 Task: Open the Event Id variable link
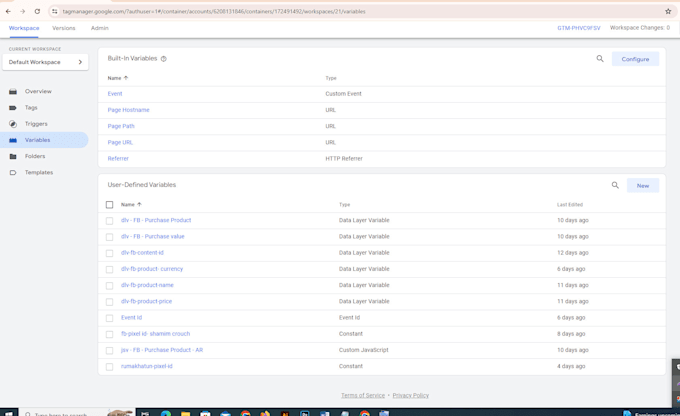(131, 318)
